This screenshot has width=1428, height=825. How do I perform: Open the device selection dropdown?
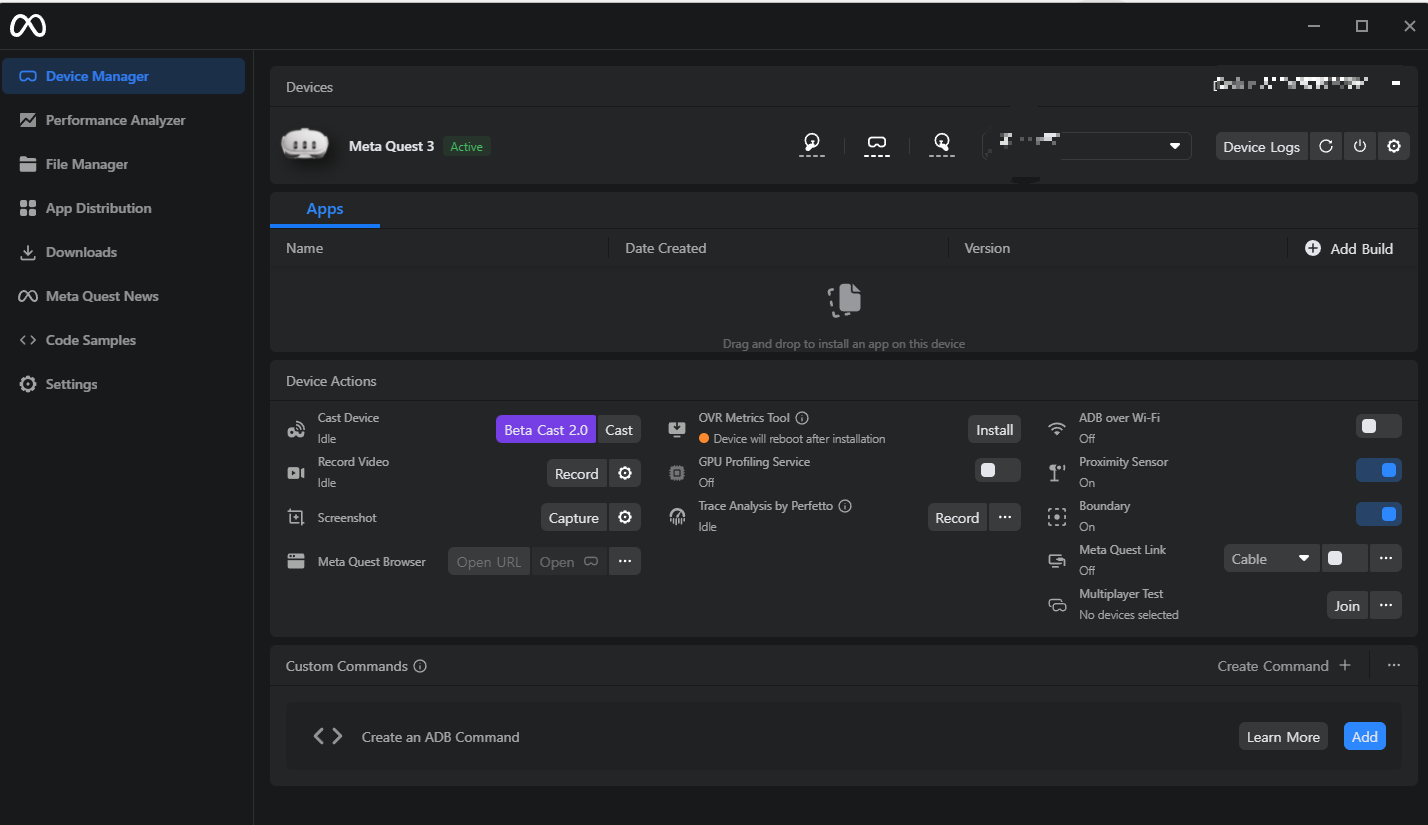click(x=1087, y=146)
